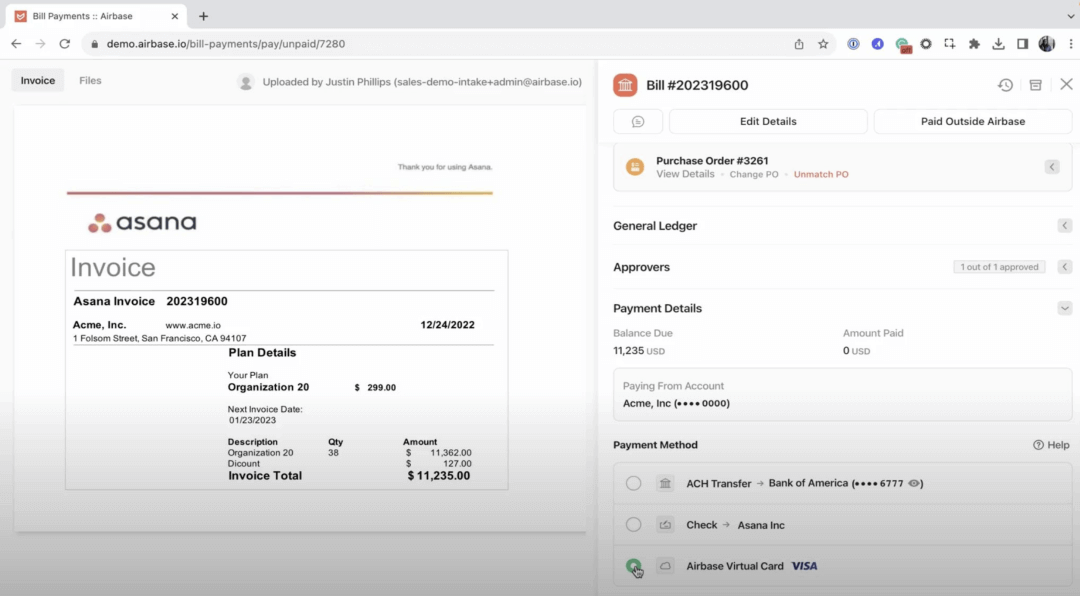
Task: Close the Bill Payments browser tab
Action: (174, 16)
